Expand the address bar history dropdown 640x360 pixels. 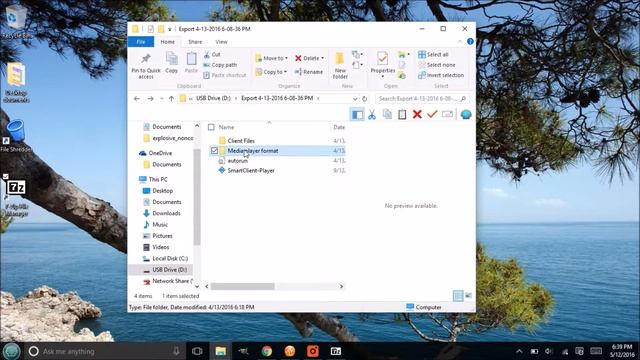(355, 99)
